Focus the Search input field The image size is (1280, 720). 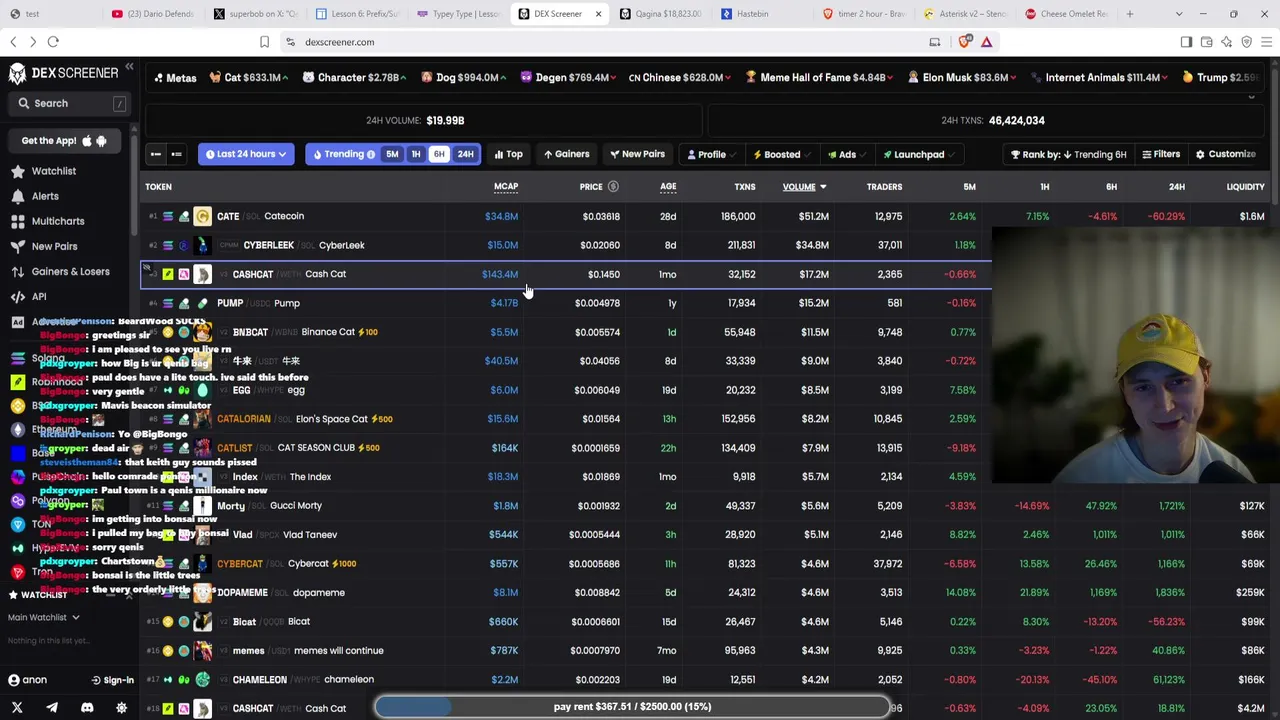coord(71,103)
